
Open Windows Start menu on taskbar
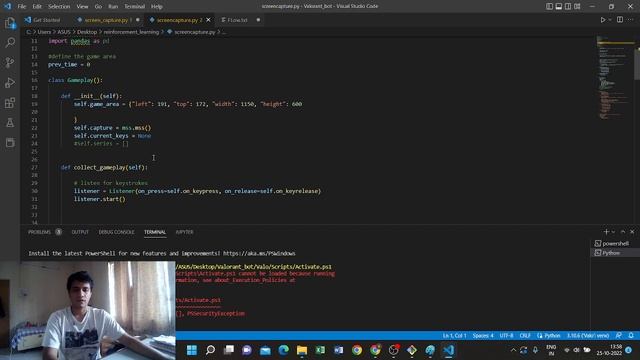point(192,350)
